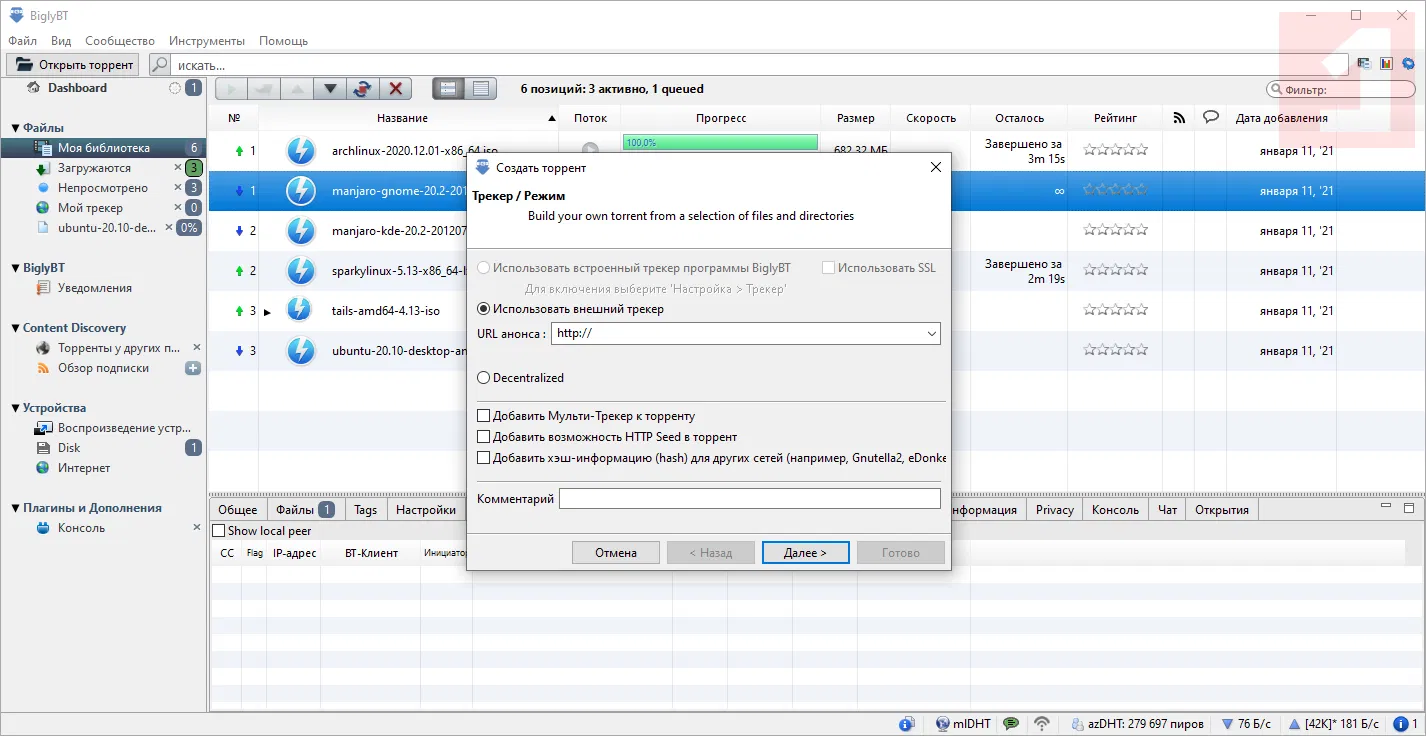The height and width of the screenshot is (736, 1426).
Task: Collapse the Content Discovery sidebar section
Action: (x=16, y=328)
